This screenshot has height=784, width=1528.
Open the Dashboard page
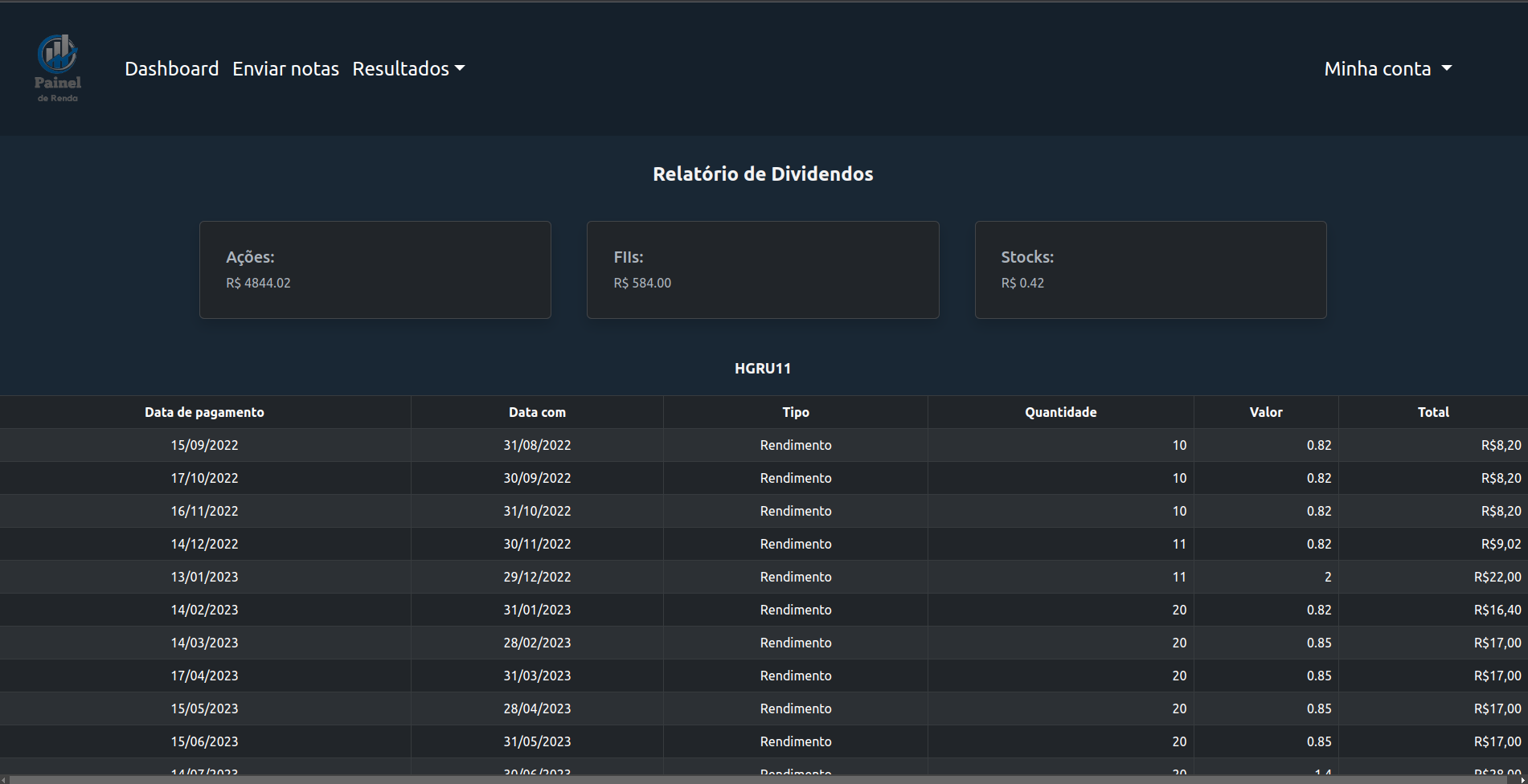point(171,68)
